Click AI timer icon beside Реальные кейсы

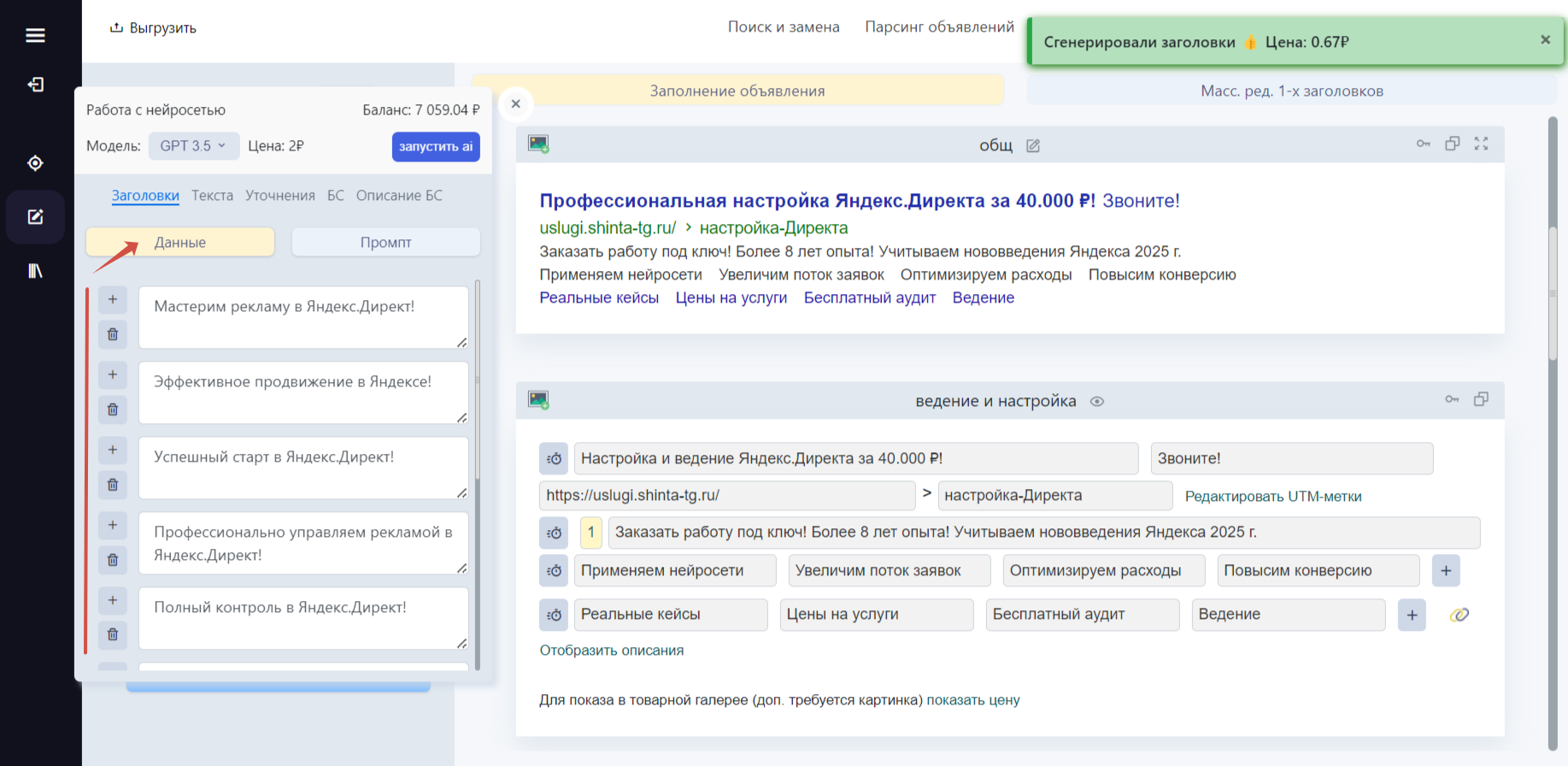(x=554, y=615)
